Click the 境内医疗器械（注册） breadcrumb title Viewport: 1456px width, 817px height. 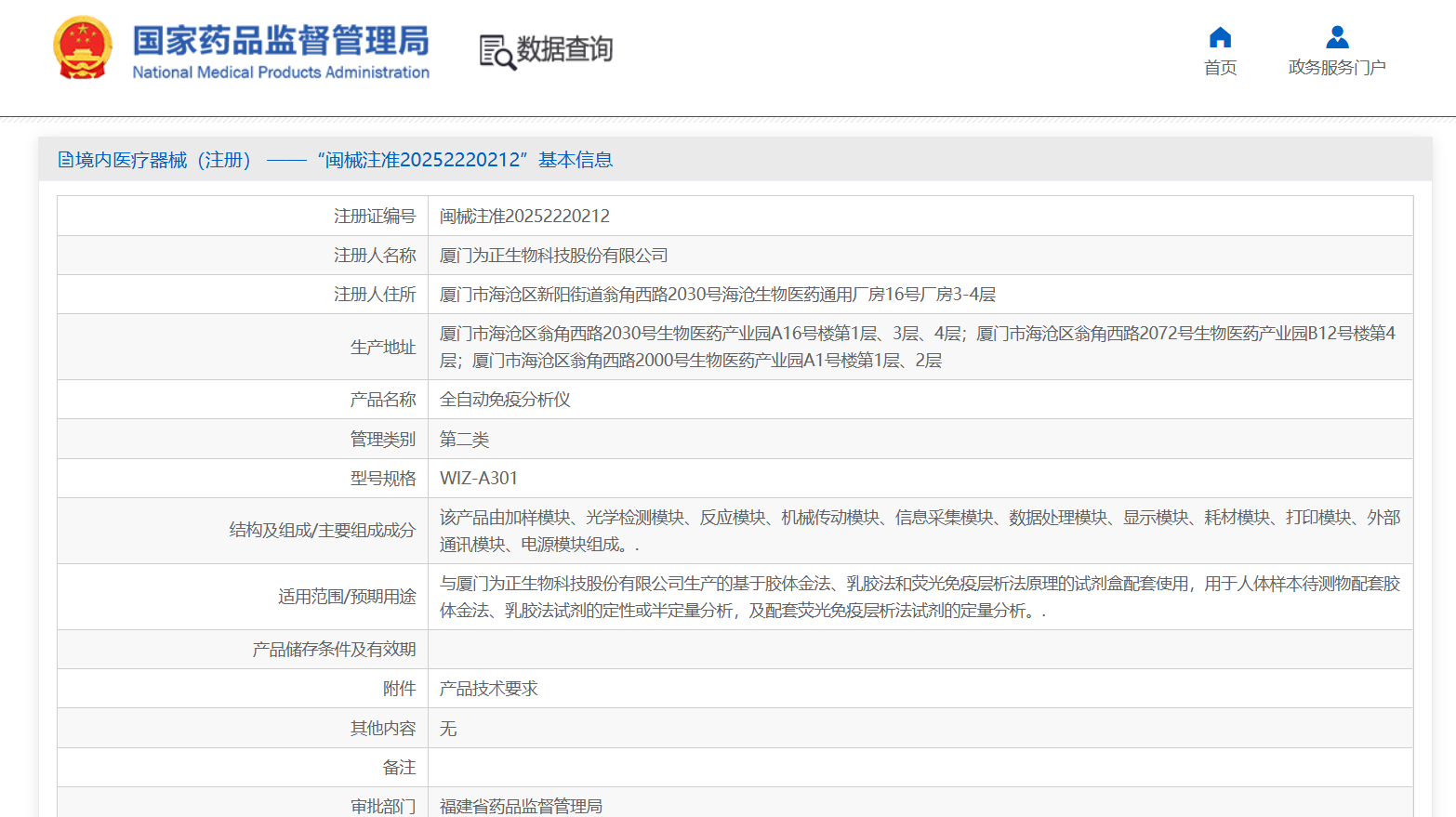click(x=164, y=160)
